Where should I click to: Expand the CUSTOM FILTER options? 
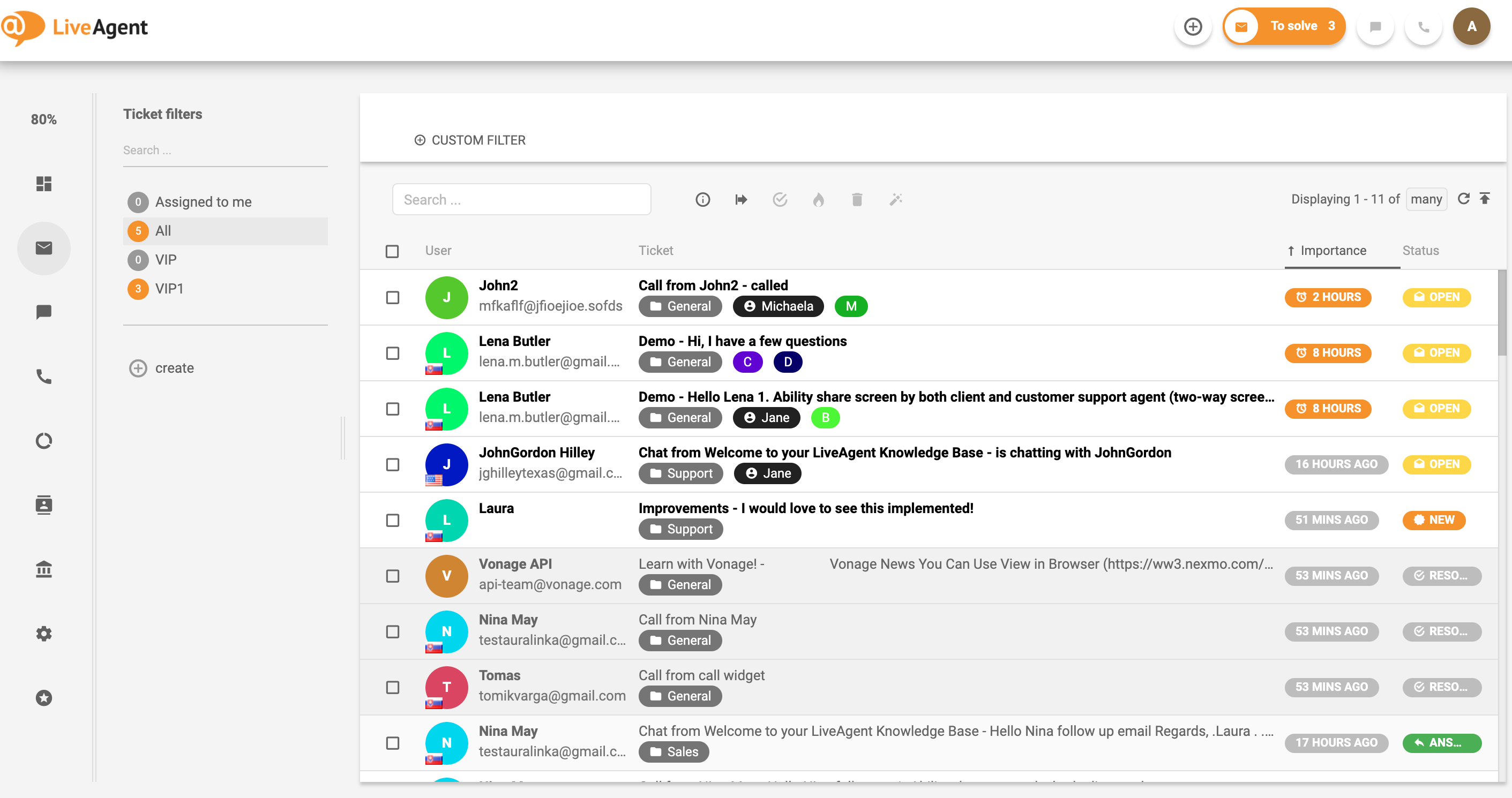tap(469, 140)
